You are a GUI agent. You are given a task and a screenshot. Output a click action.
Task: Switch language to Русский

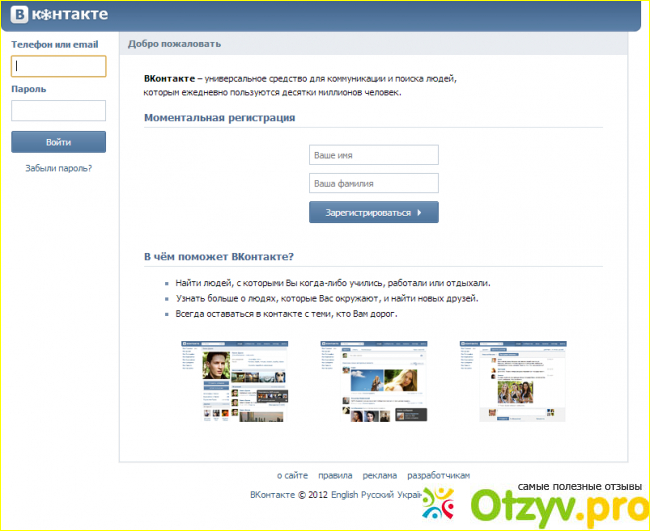coord(377,495)
